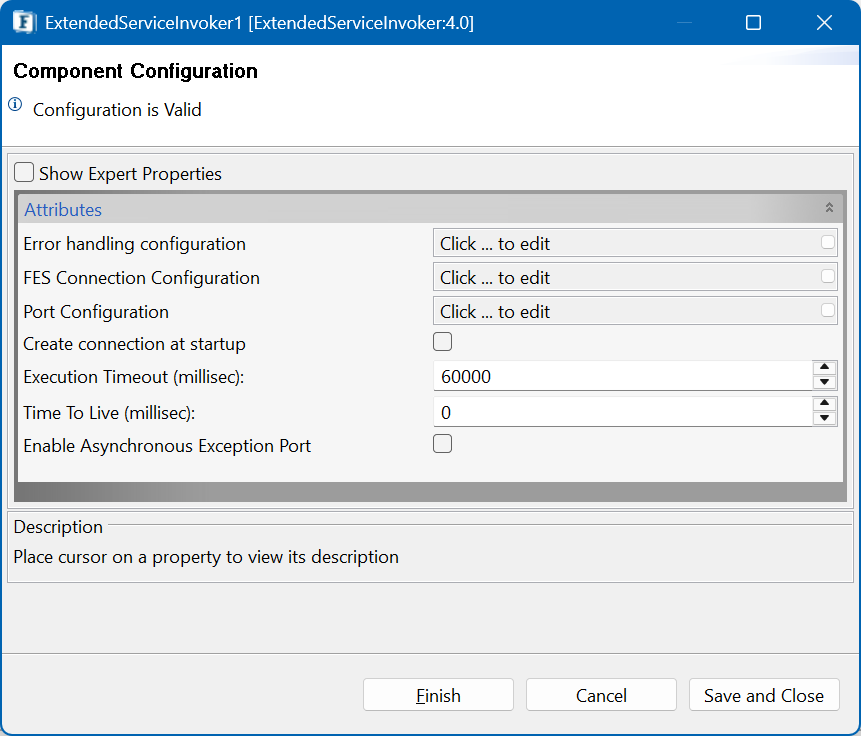Check Create connection at startup

(x=442, y=343)
